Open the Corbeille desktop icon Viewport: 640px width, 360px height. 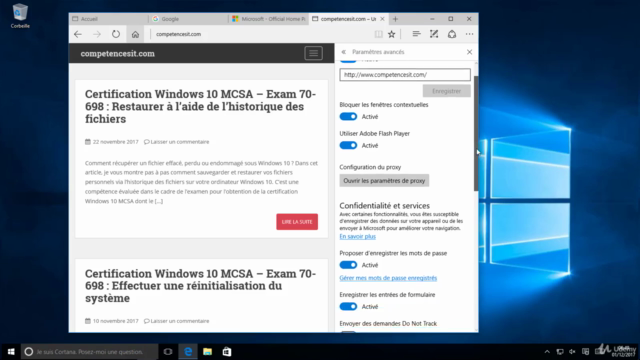20,16
